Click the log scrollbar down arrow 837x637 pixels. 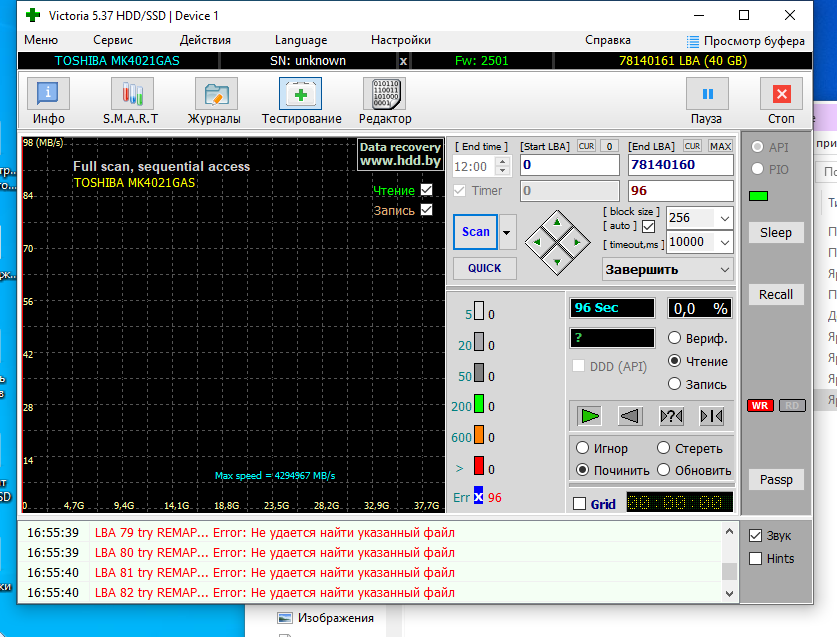pyautogui.click(x=729, y=593)
